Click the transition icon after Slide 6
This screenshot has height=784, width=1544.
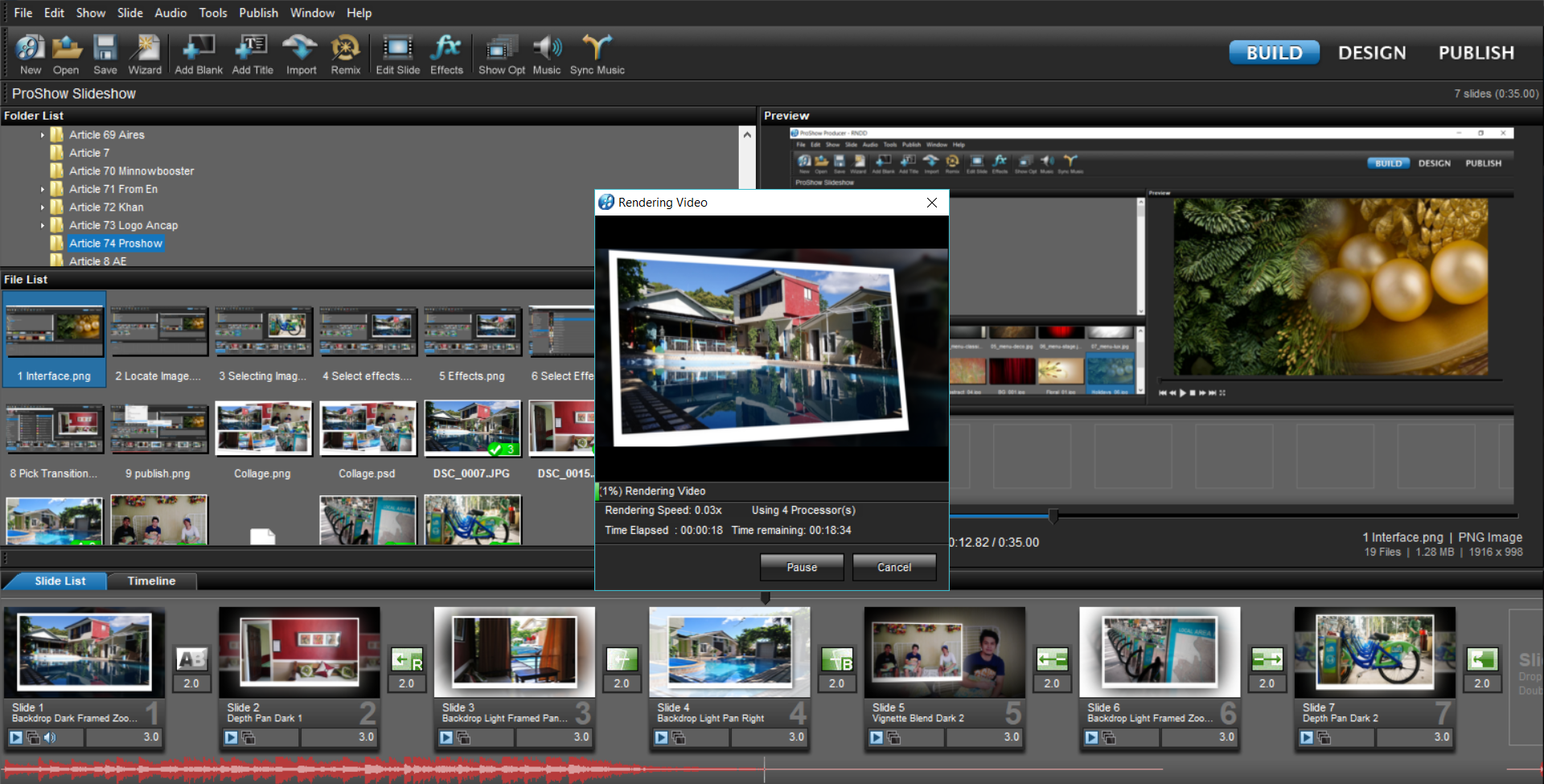click(x=1267, y=659)
